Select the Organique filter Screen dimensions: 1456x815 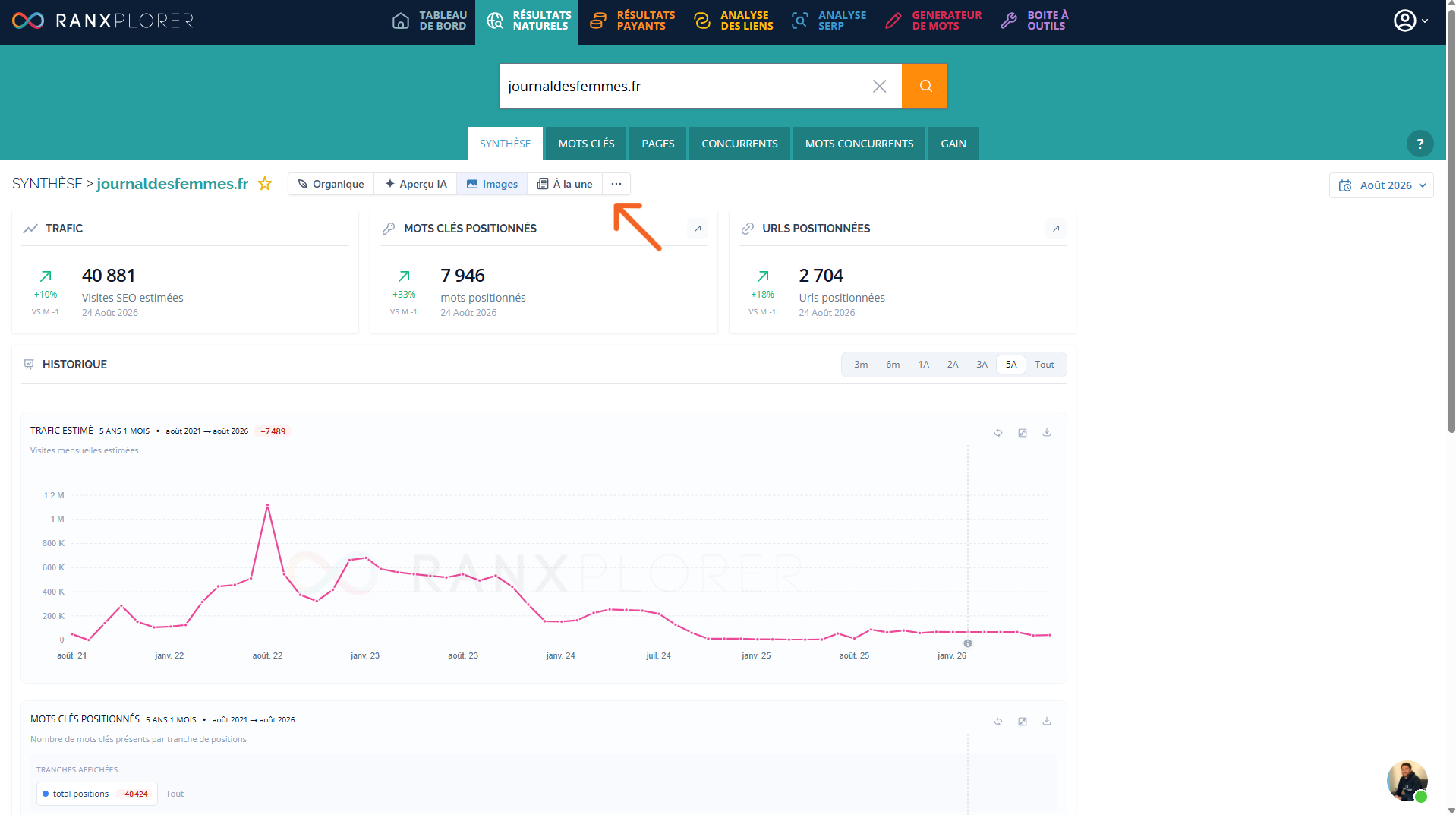[331, 184]
